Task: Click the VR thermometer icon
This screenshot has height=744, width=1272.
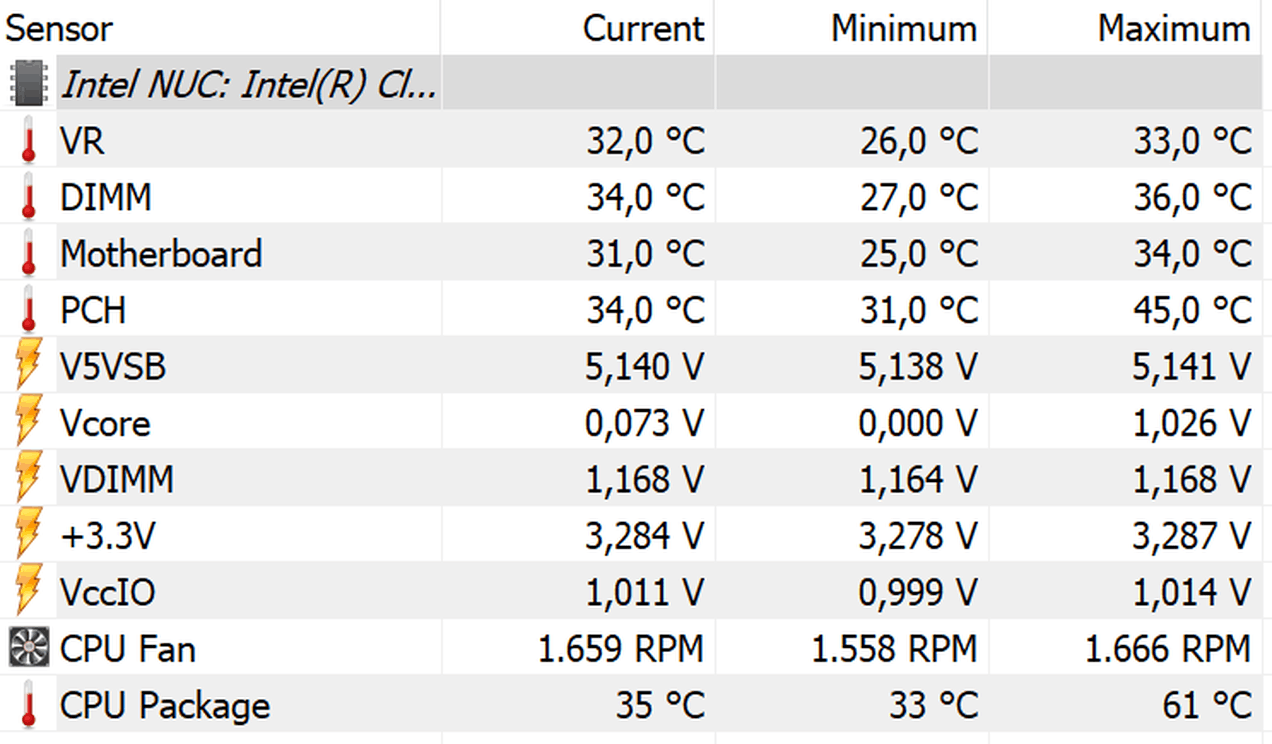Action: 28,141
